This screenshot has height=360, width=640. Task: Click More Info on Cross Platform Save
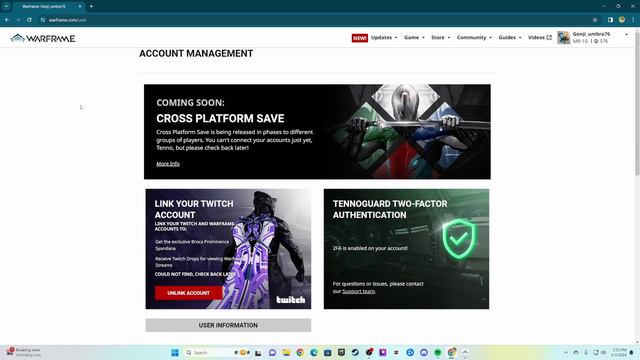coord(168,164)
